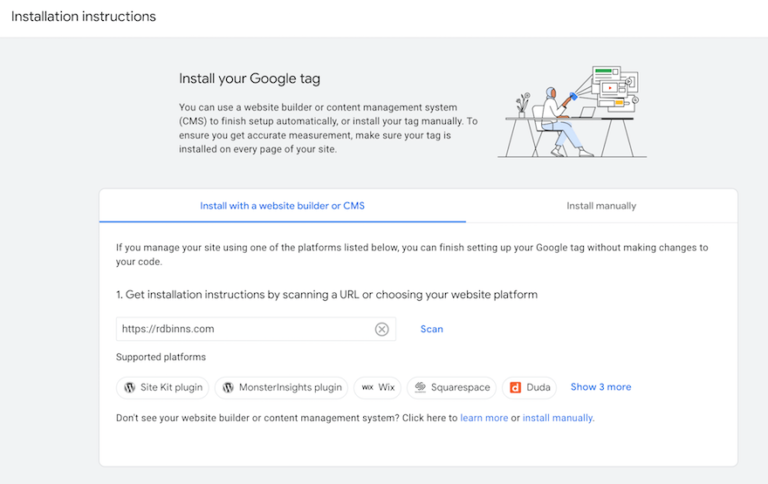The image size is (768, 484).
Task: Click the Squarespace logo icon
Action: [x=421, y=387]
